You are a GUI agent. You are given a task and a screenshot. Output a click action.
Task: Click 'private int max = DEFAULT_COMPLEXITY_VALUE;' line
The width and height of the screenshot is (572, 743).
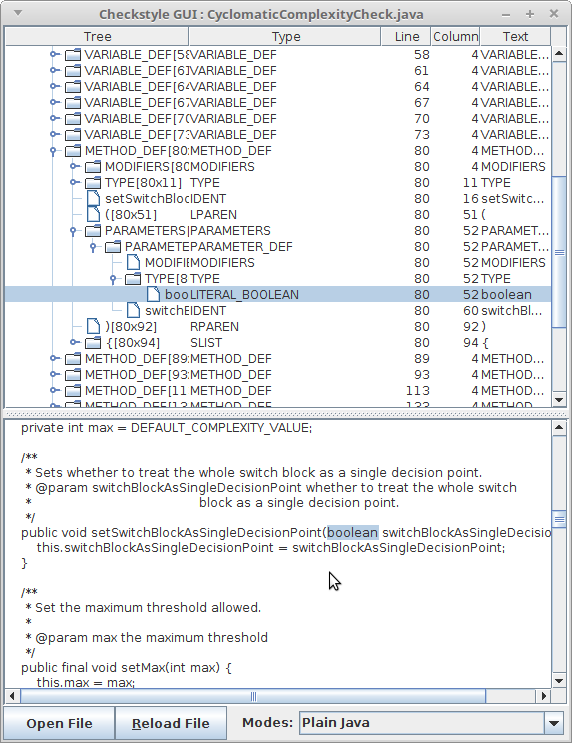[167, 428]
